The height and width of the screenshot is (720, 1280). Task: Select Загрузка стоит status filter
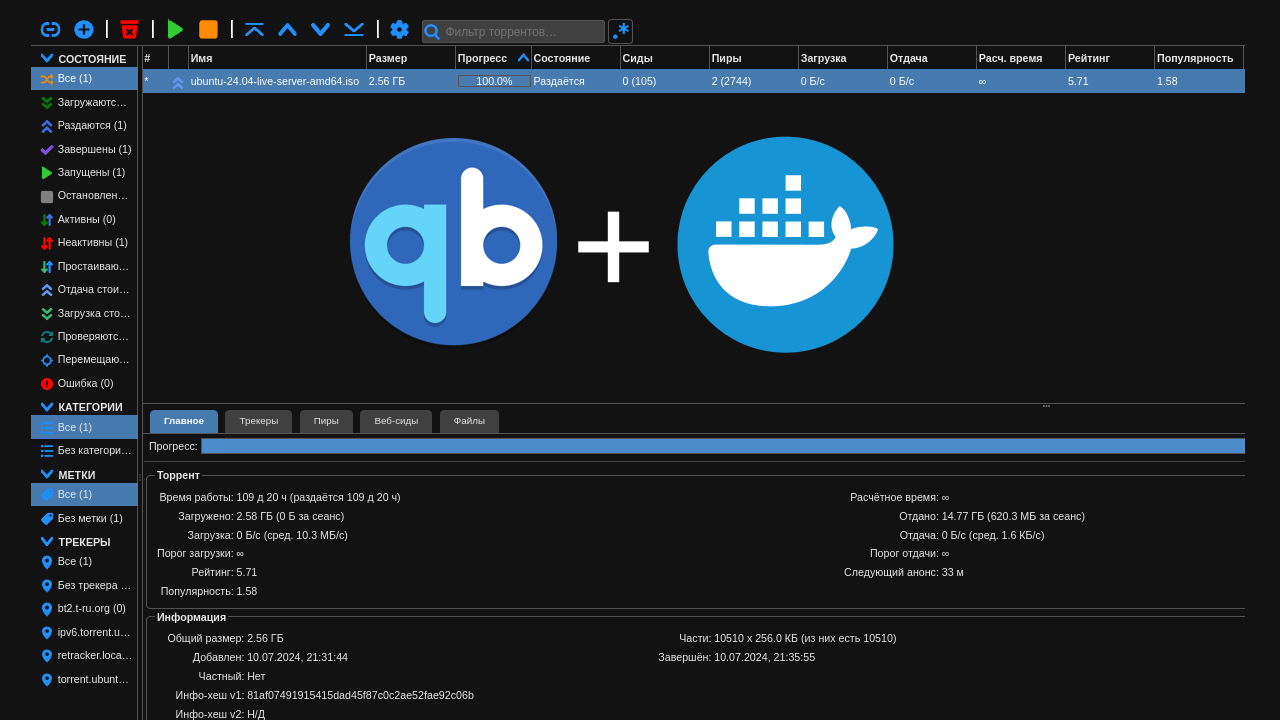coord(84,313)
